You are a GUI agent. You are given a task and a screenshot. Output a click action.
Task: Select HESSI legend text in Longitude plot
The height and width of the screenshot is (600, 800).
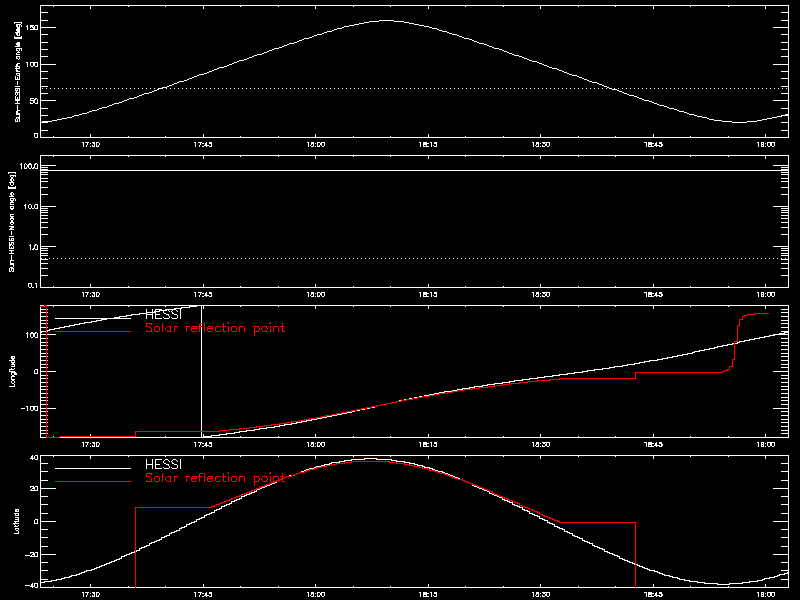pyautogui.click(x=163, y=315)
